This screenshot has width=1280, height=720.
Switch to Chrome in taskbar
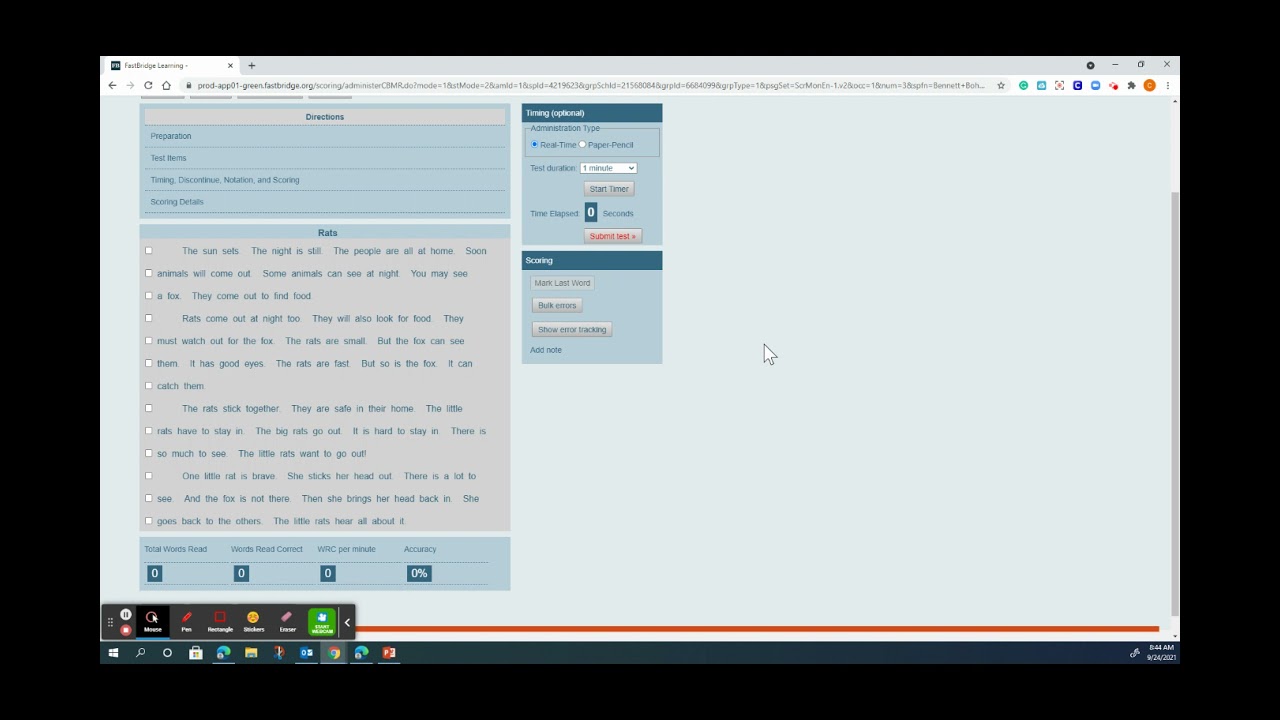pos(334,653)
